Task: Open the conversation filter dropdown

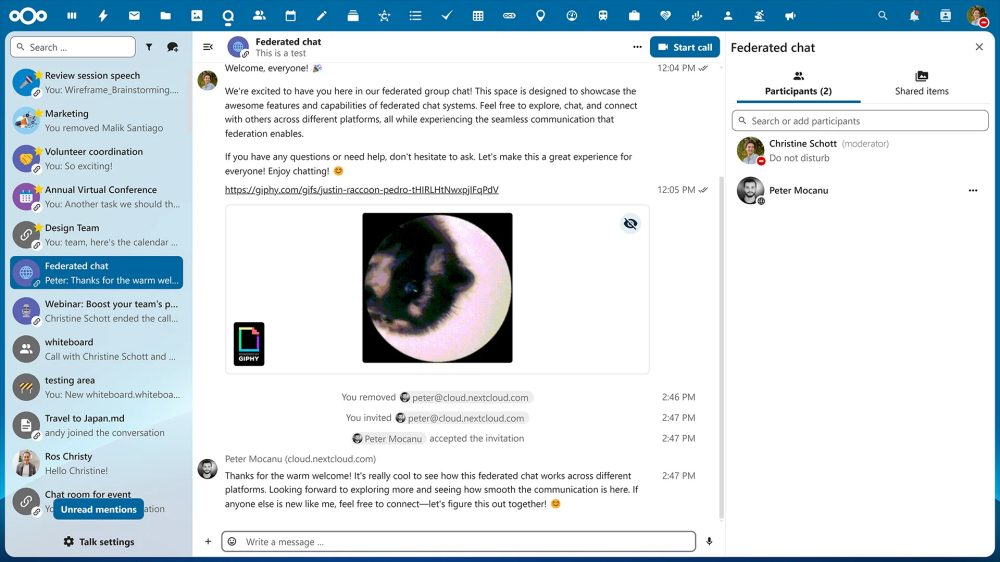Action: click(x=149, y=47)
